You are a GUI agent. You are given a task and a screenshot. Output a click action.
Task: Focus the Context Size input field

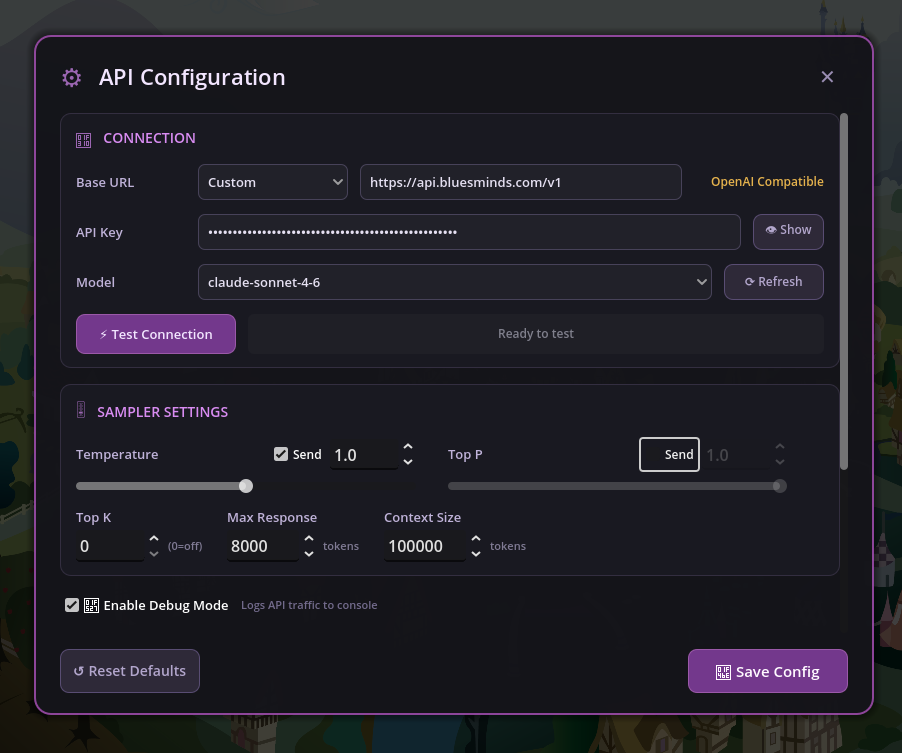click(x=424, y=546)
